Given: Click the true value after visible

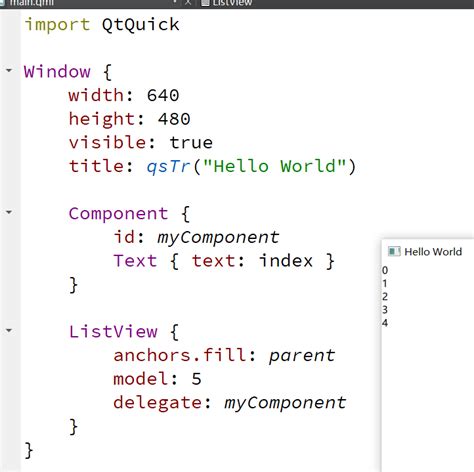Looking at the screenshot, I should click(x=191, y=143).
